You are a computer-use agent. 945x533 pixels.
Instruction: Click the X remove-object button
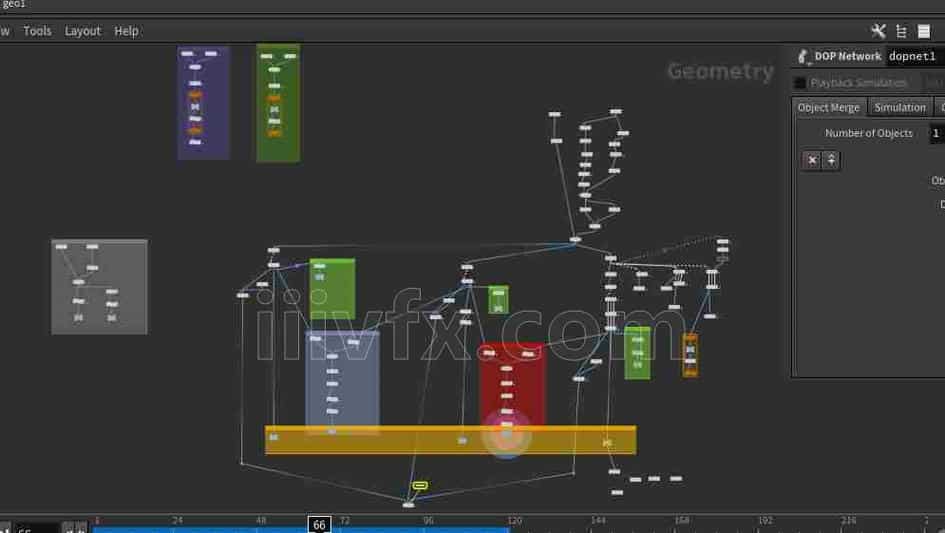812,160
